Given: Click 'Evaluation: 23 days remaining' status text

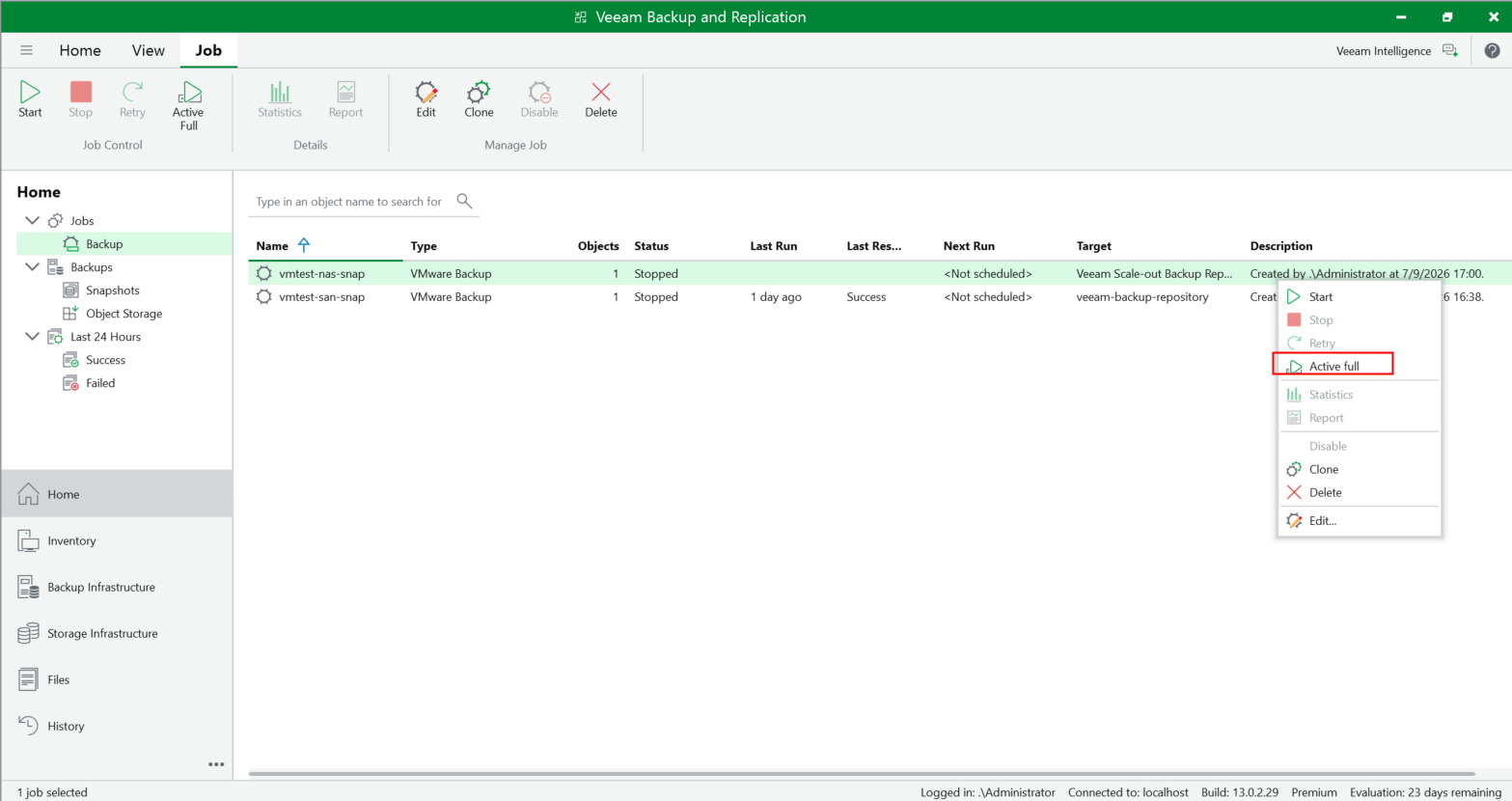Looking at the screenshot, I should (1425, 792).
